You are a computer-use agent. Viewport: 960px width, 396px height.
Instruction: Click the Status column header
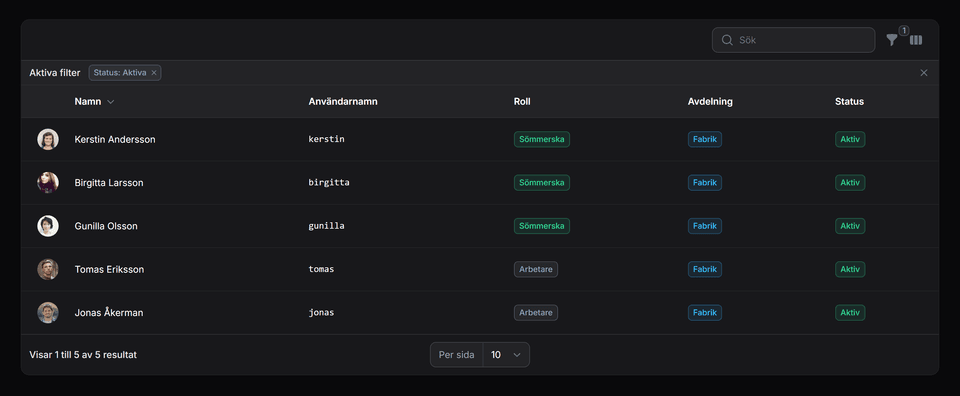pyautogui.click(x=849, y=102)
